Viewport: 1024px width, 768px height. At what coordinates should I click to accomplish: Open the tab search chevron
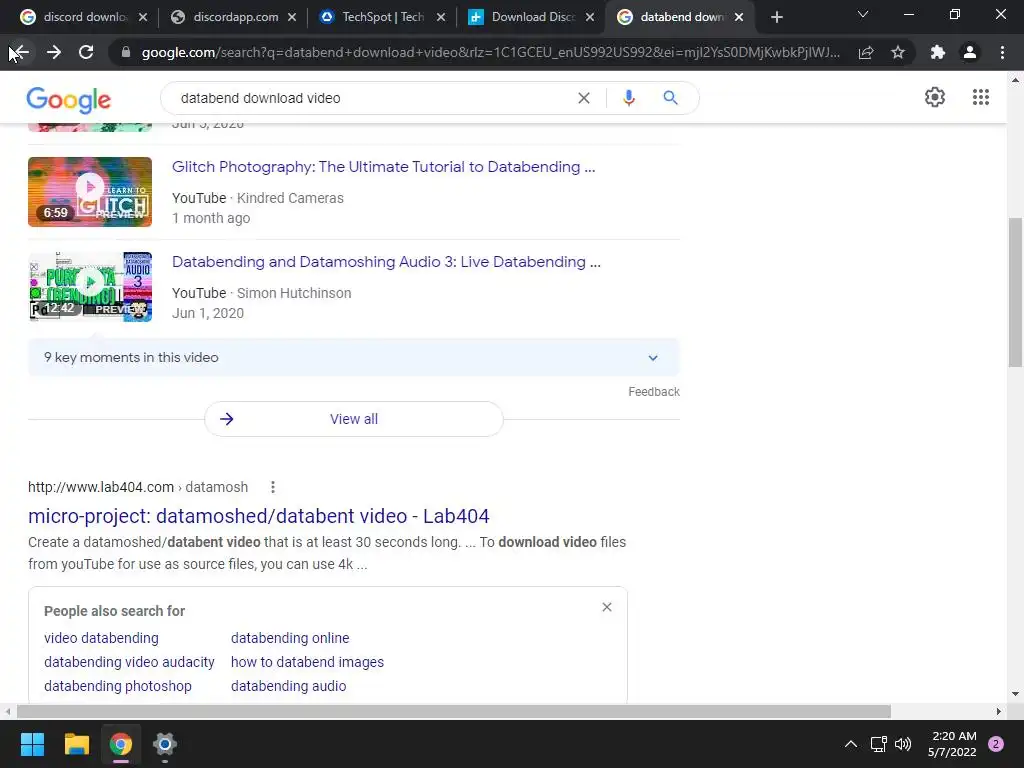[x=863, y=14]
